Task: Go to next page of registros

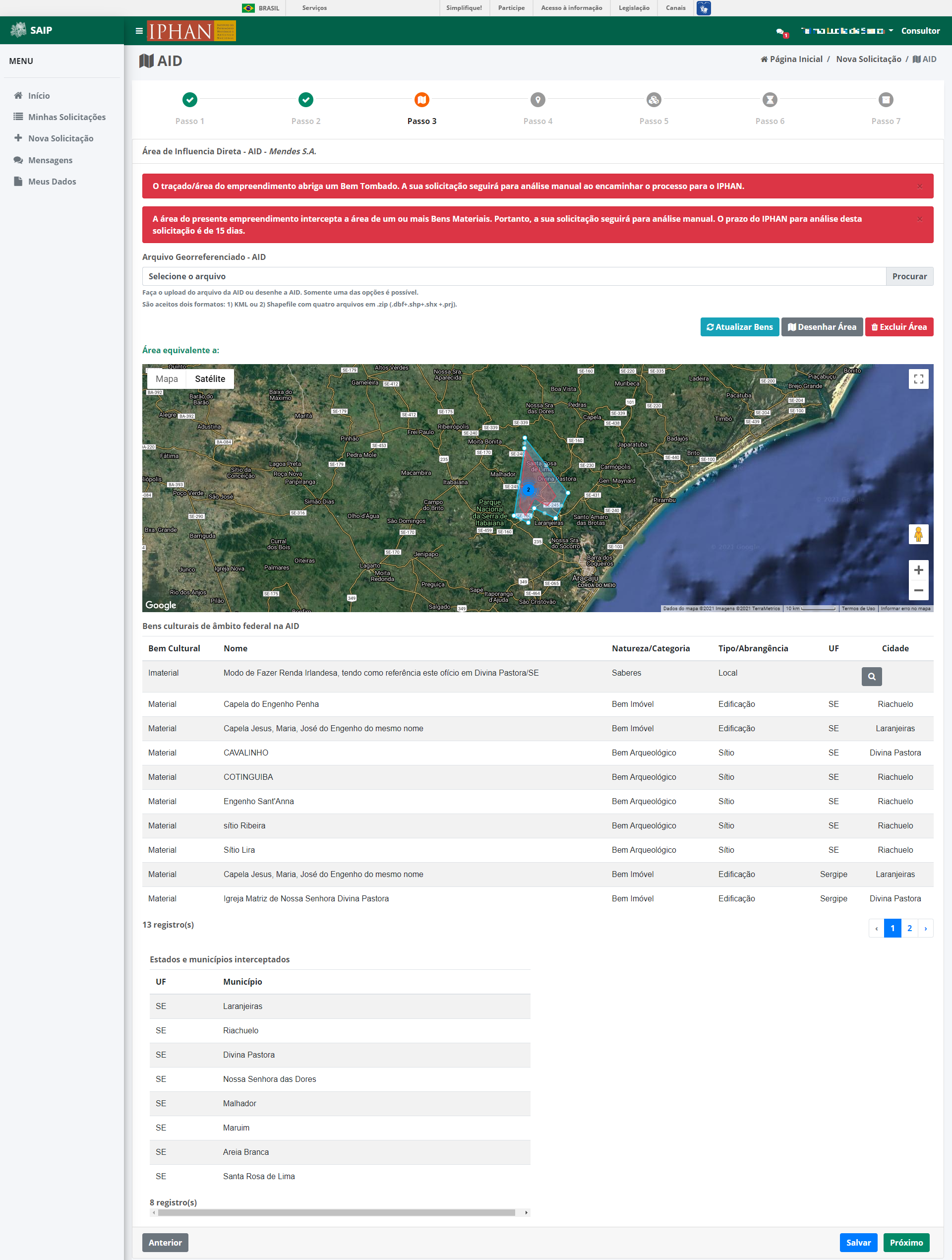Action: tap(925, 928)
